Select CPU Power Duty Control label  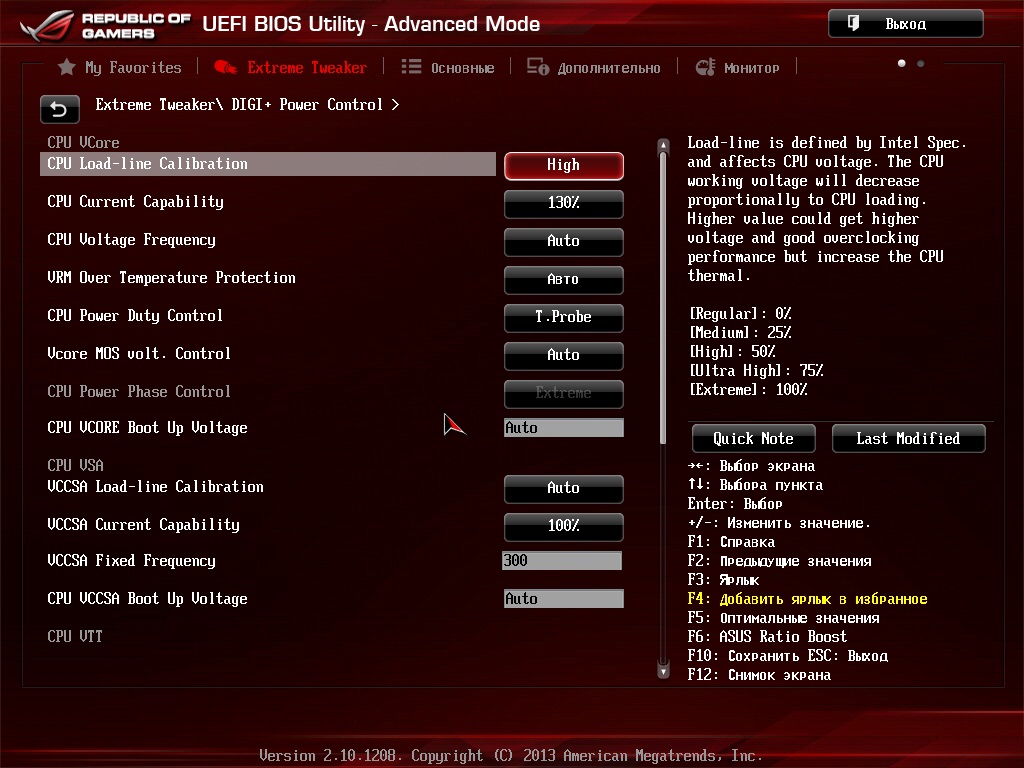coord(135,315)
